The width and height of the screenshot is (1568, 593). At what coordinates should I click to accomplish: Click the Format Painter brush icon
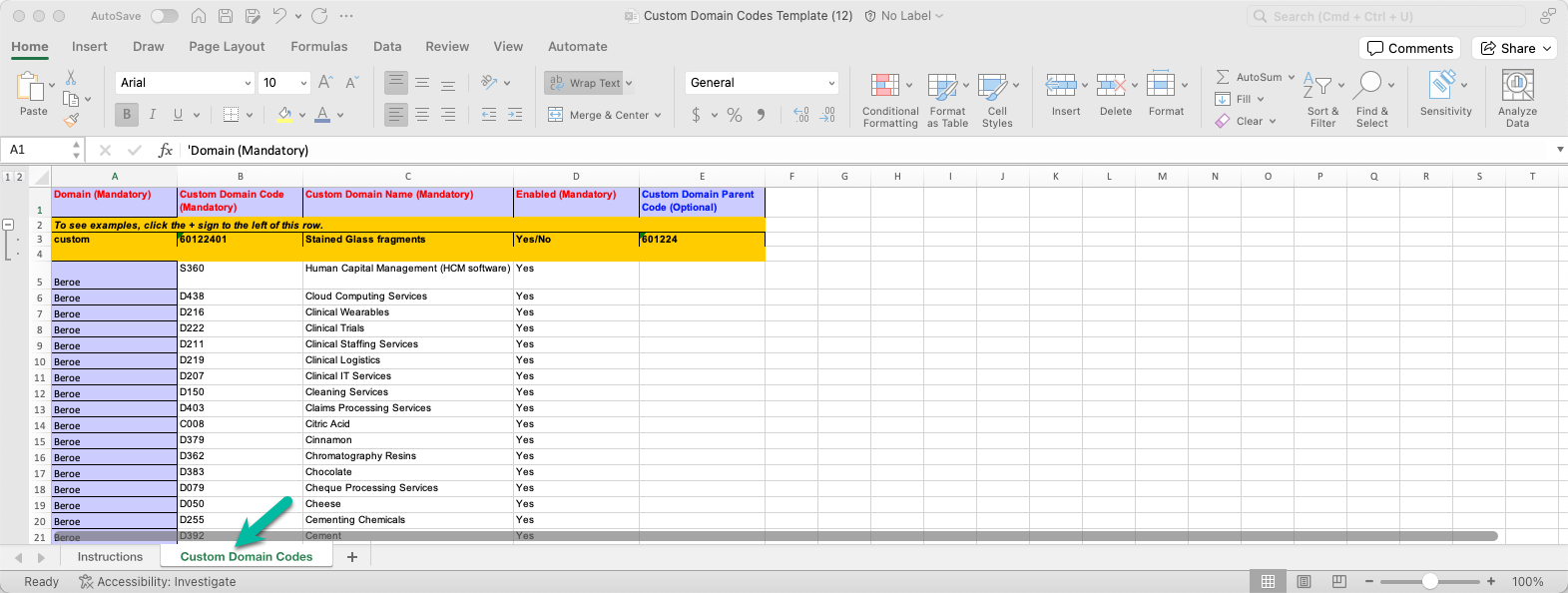(71, 120)
